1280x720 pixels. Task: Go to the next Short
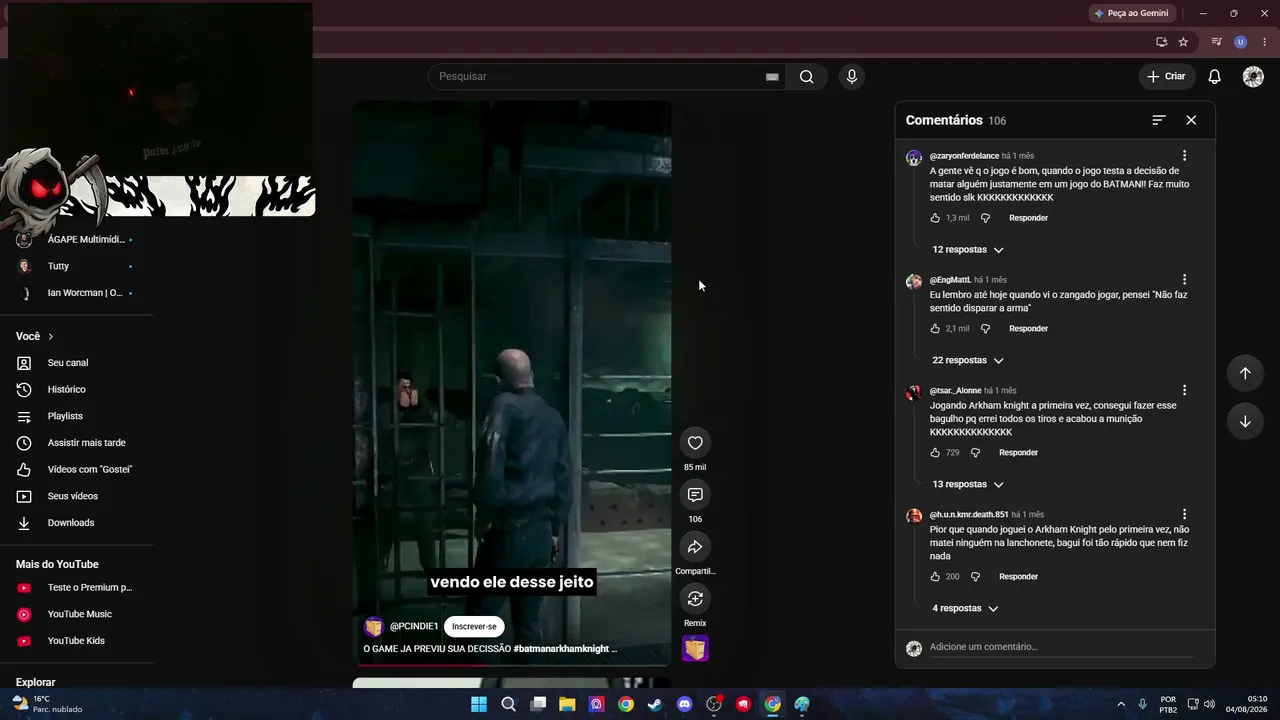pos(1245,421)
